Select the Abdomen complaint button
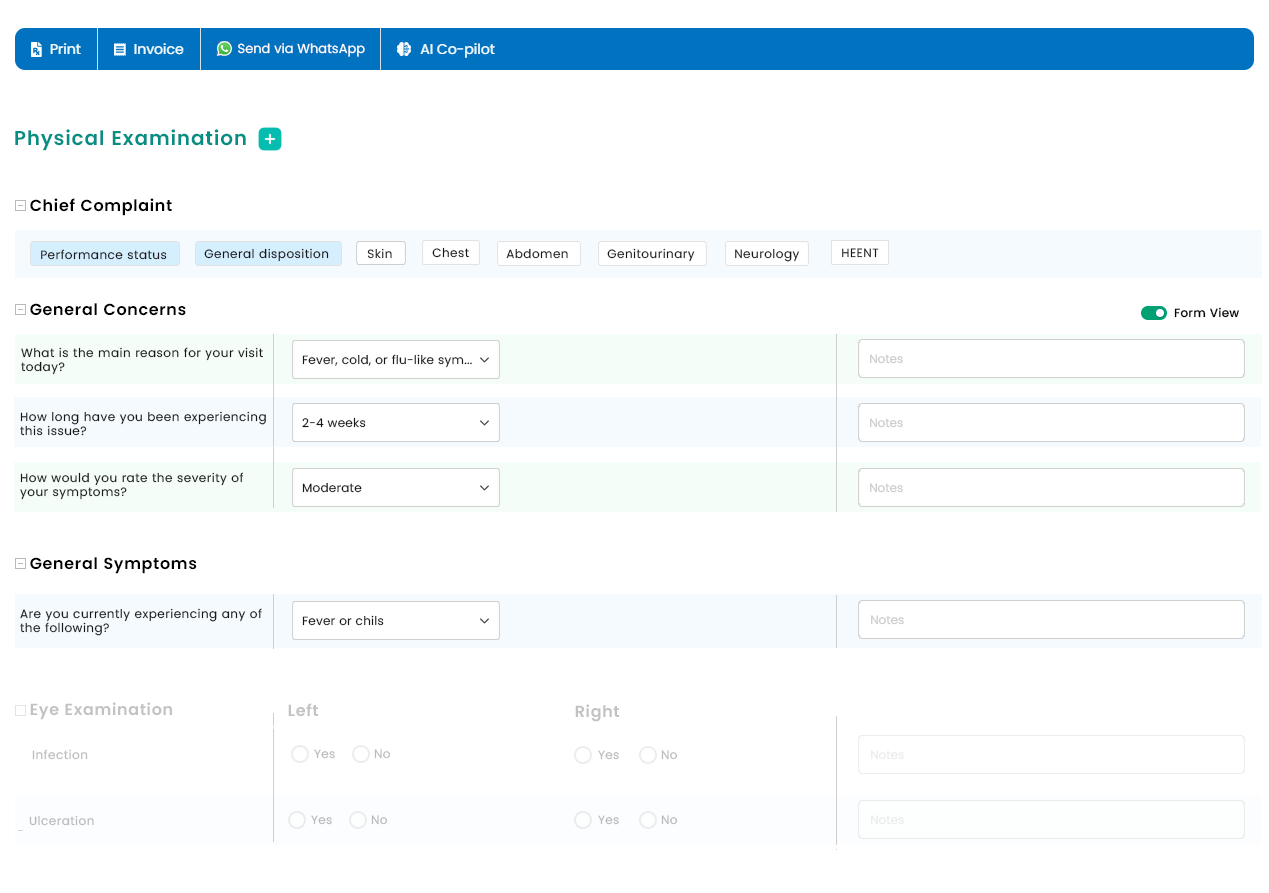This screenshot has height=893, width=1269. [537, 254]
